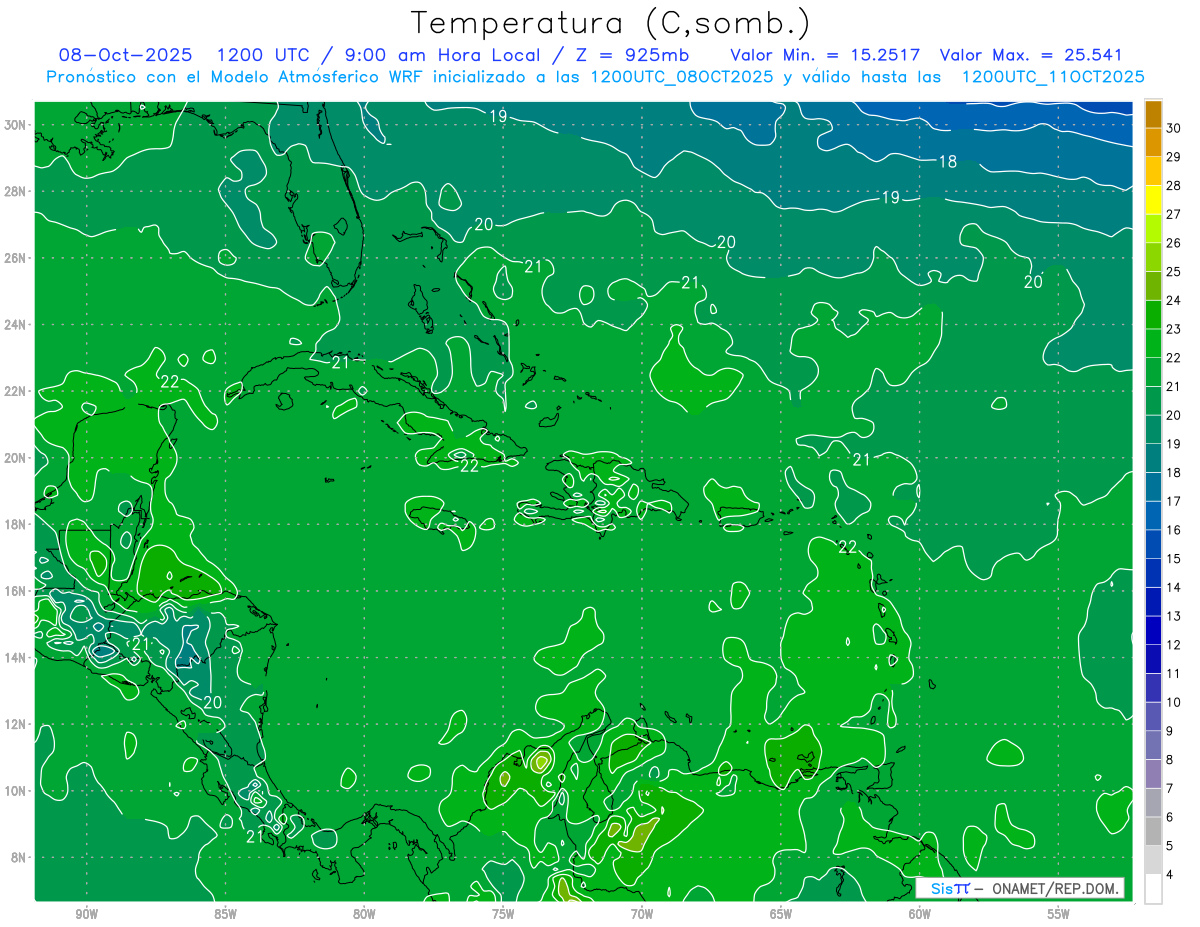1200x927 pixels.
Task: Click the white swatch below 4 on scale
Action: tap(1153, 889)
